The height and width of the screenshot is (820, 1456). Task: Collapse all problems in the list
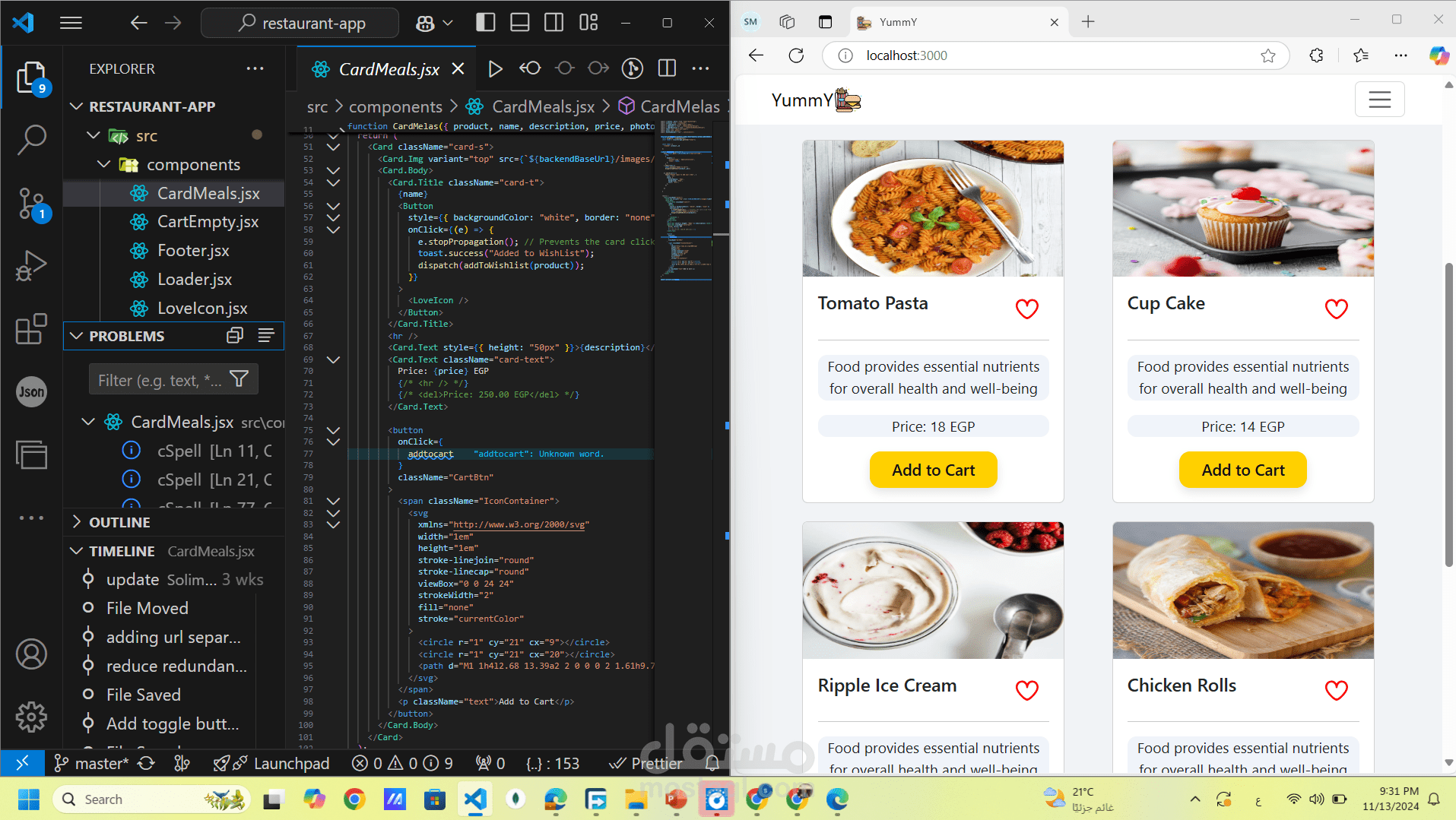click(235, 336)
